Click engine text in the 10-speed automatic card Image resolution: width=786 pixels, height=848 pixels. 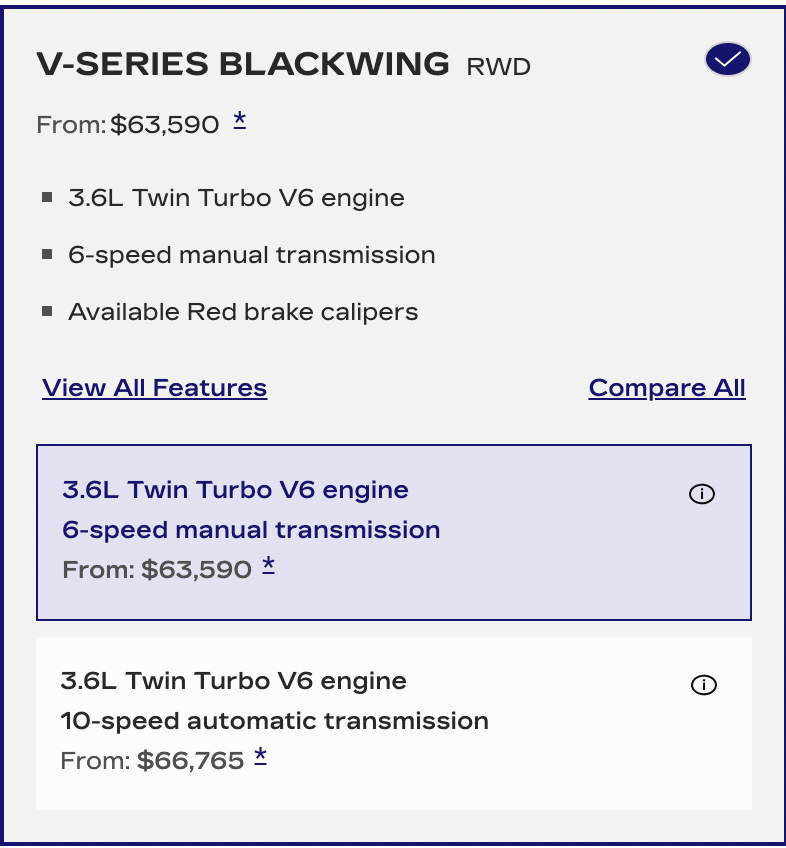(234, 682)
